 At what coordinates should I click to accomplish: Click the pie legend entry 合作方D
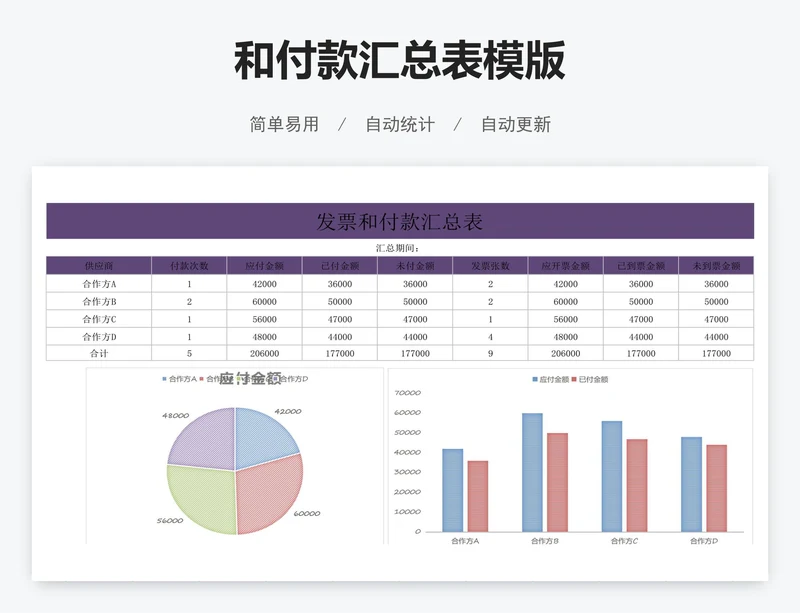tap(291, 379)
